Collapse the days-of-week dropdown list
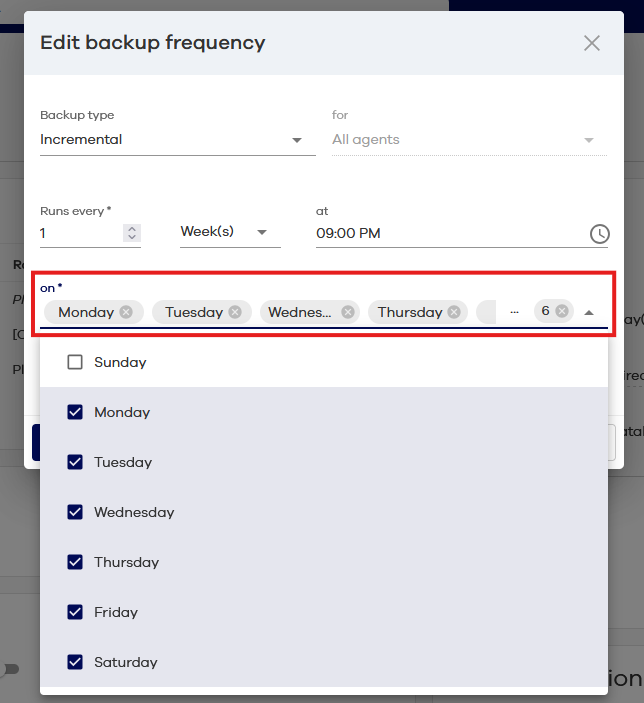The image size is (644, 703). [589, 312]
